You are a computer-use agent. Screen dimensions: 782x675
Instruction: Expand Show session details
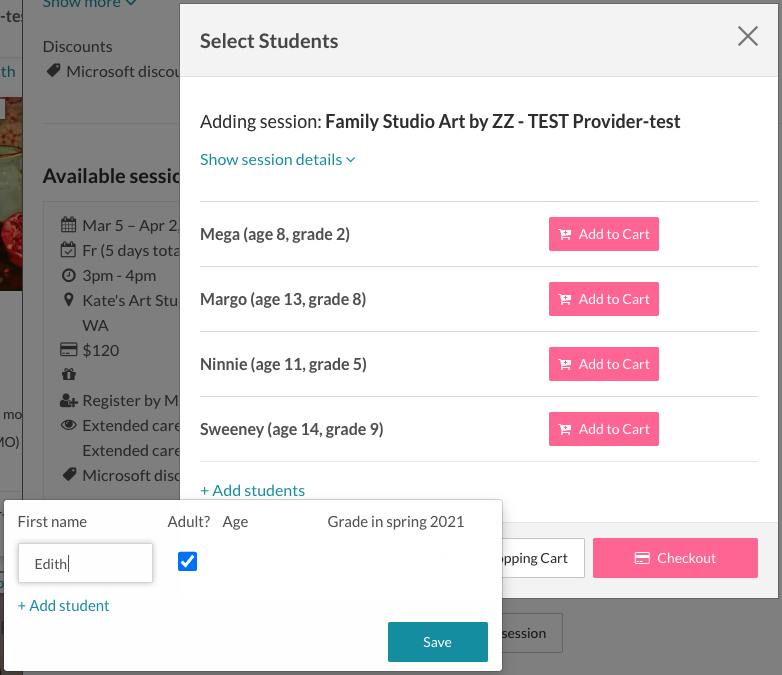(x=271, y=159)
